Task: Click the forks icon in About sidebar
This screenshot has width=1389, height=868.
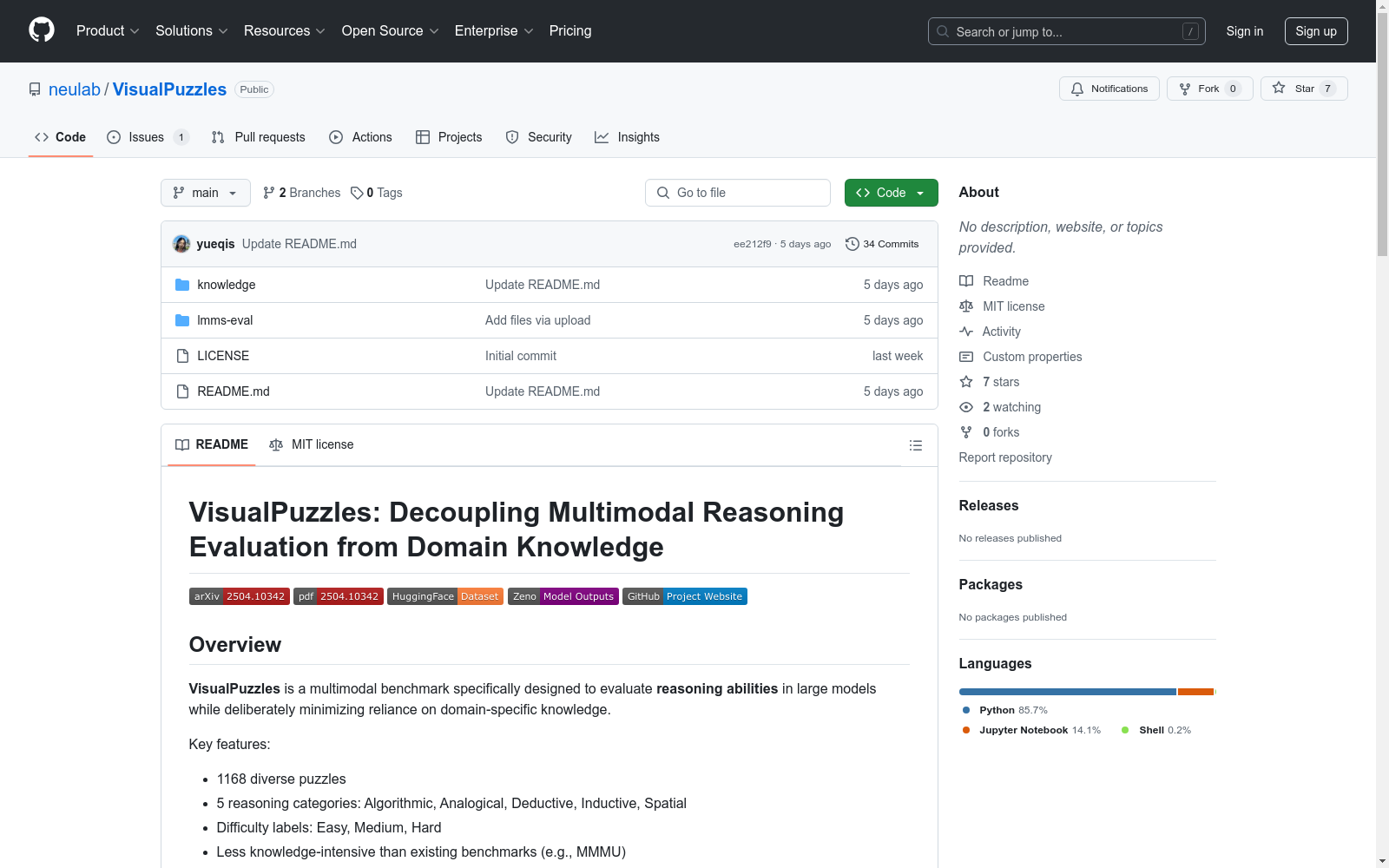Action: click(x=966, y=432)
